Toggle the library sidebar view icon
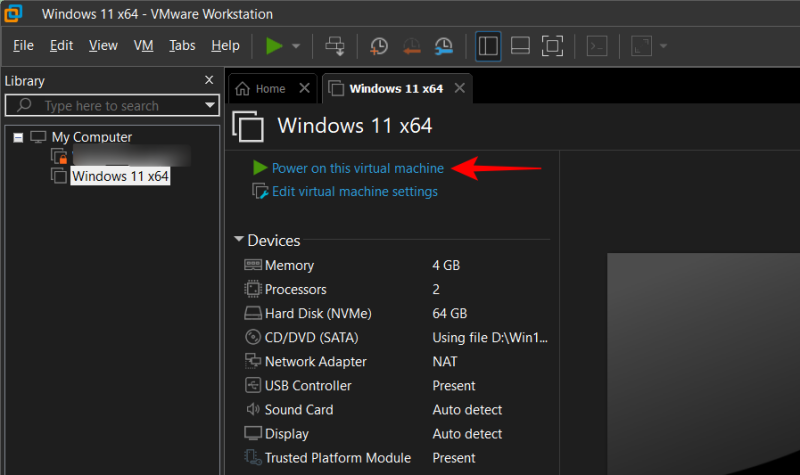The image size is (800, 475). pyautogui.click(x=488, y=46)
